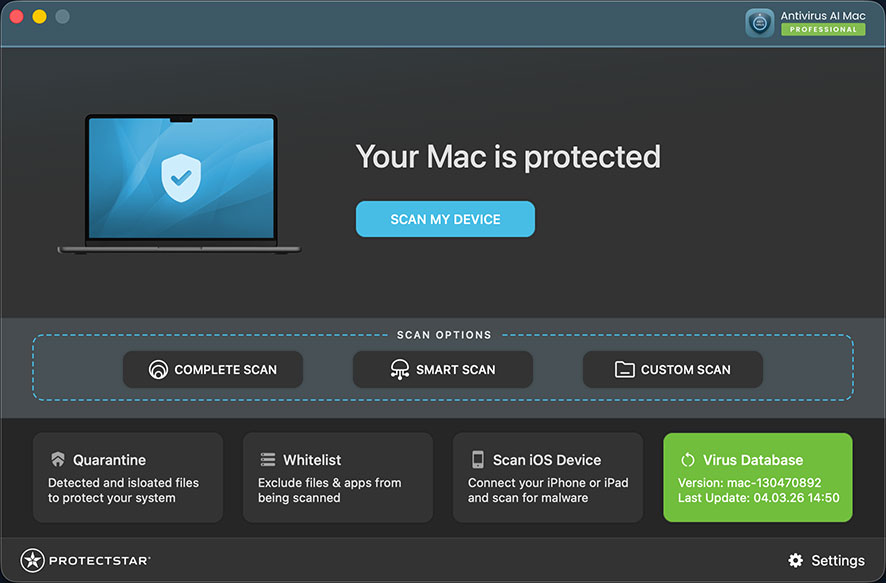Click the Whitelist list icon
This screenshot has width=886, height=583.
(267, 460)
